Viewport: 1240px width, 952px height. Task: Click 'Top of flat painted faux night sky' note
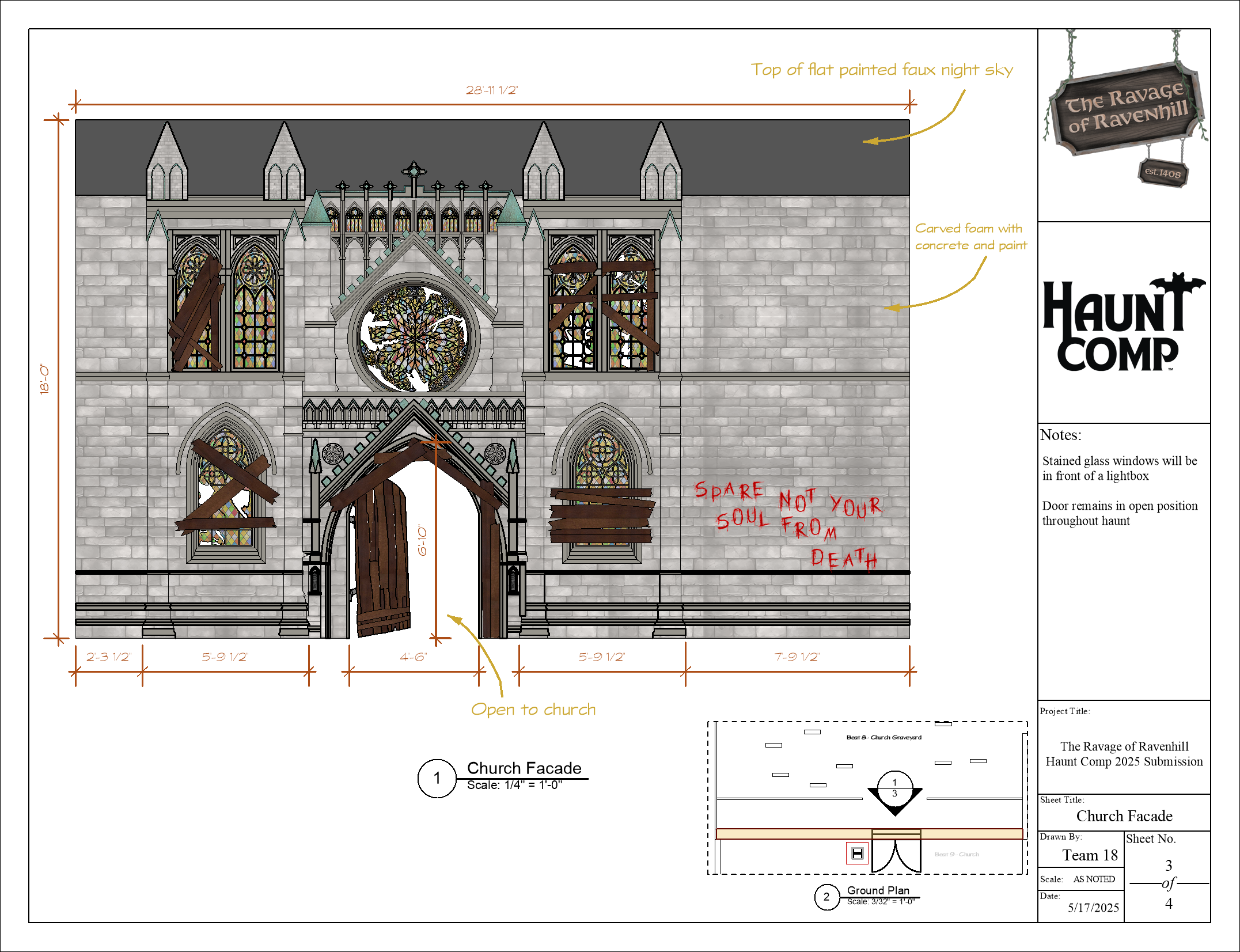pos(882,70)
